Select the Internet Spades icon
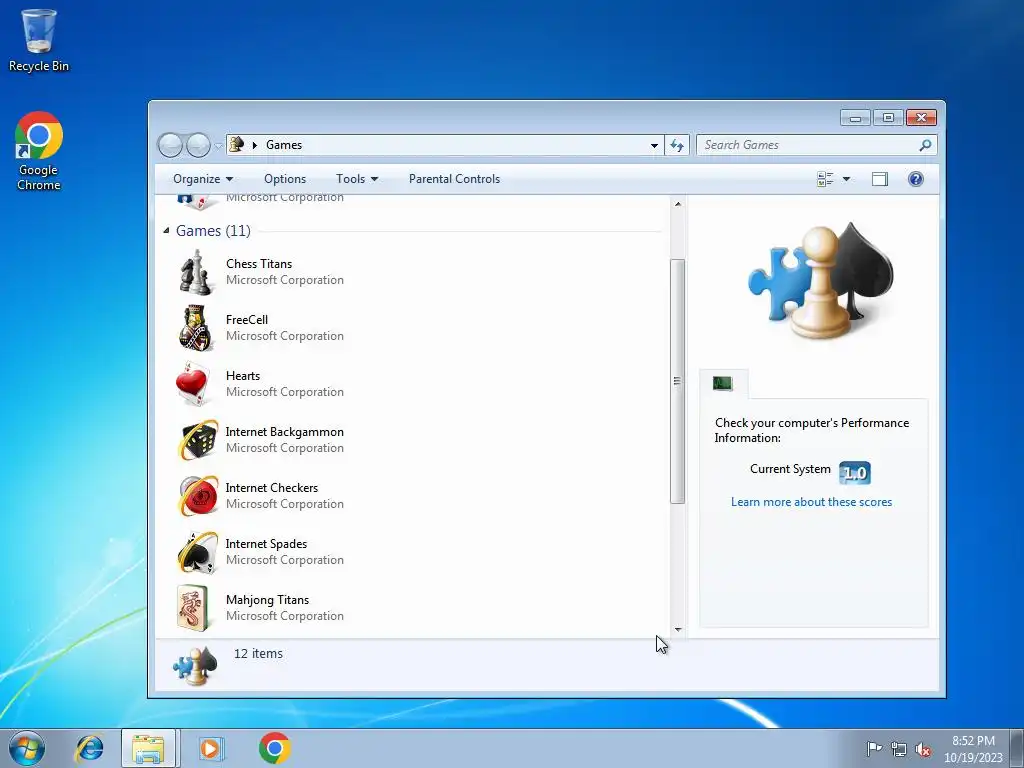Screen dimensions: 1024x768 click(197, 552)
